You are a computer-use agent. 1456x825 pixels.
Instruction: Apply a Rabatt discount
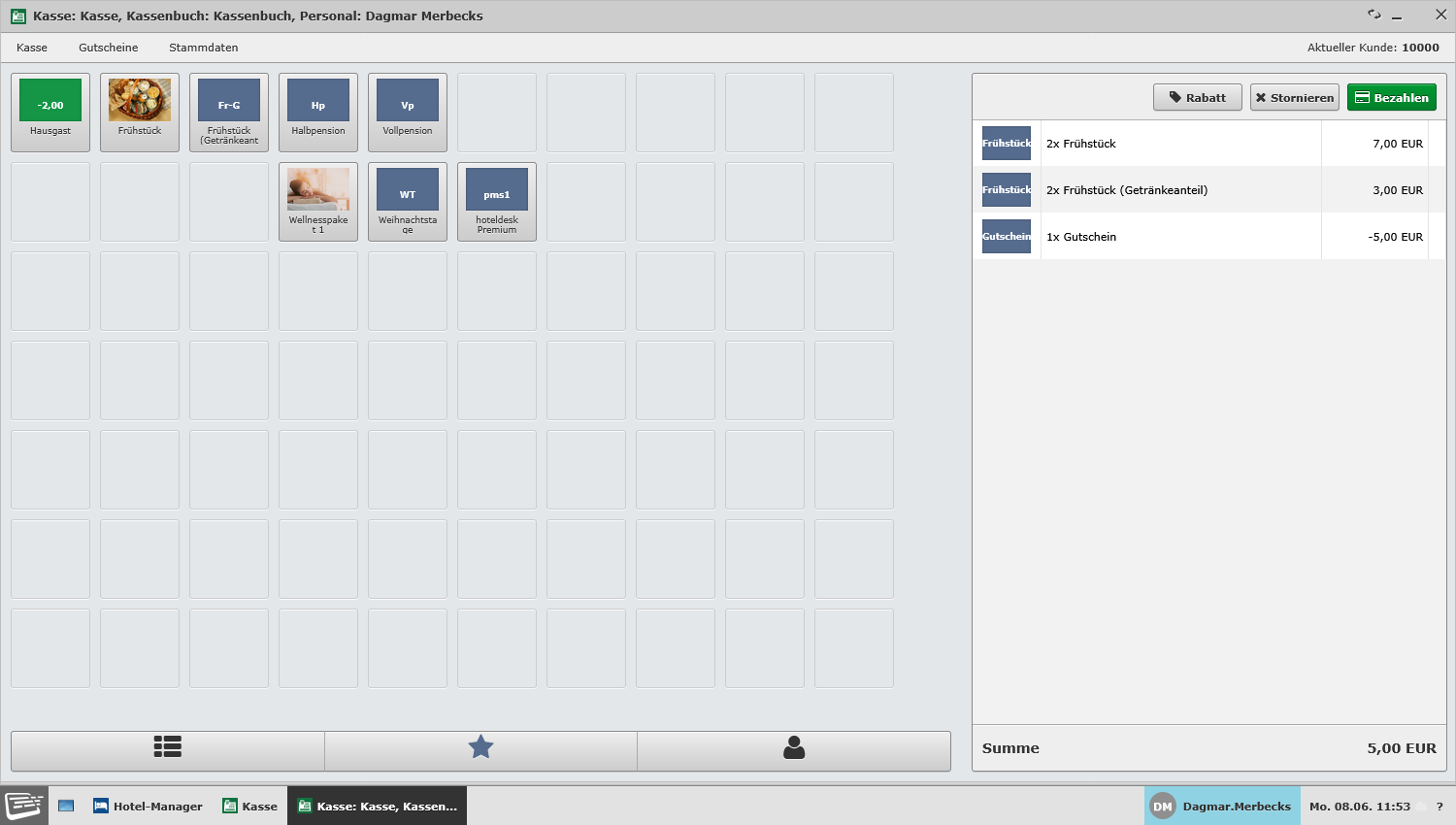coord(1198,97)
